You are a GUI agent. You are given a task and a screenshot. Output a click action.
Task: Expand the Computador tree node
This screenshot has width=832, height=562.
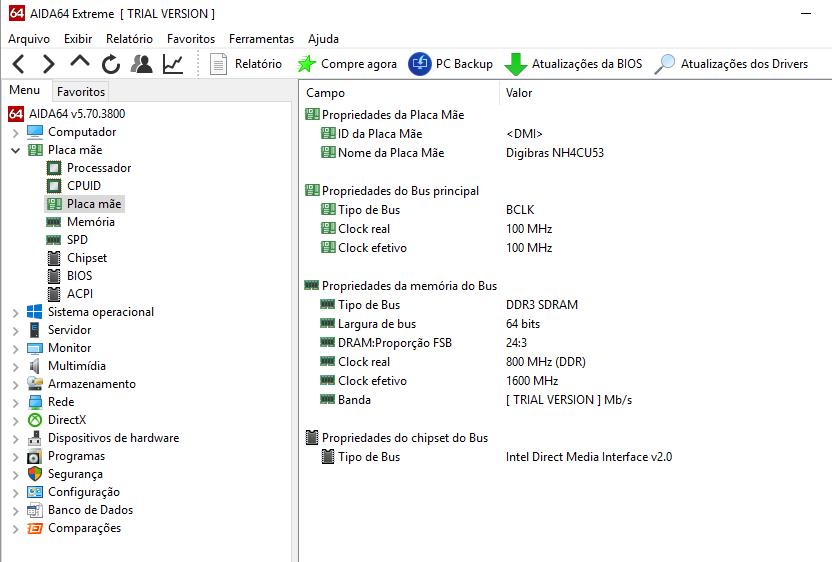(x=15, y=132)
